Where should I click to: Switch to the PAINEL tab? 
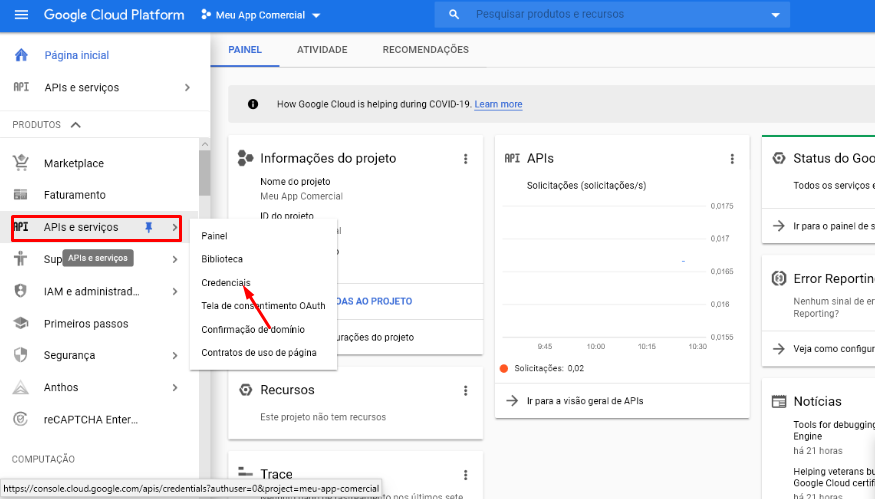tap(245, 50)
